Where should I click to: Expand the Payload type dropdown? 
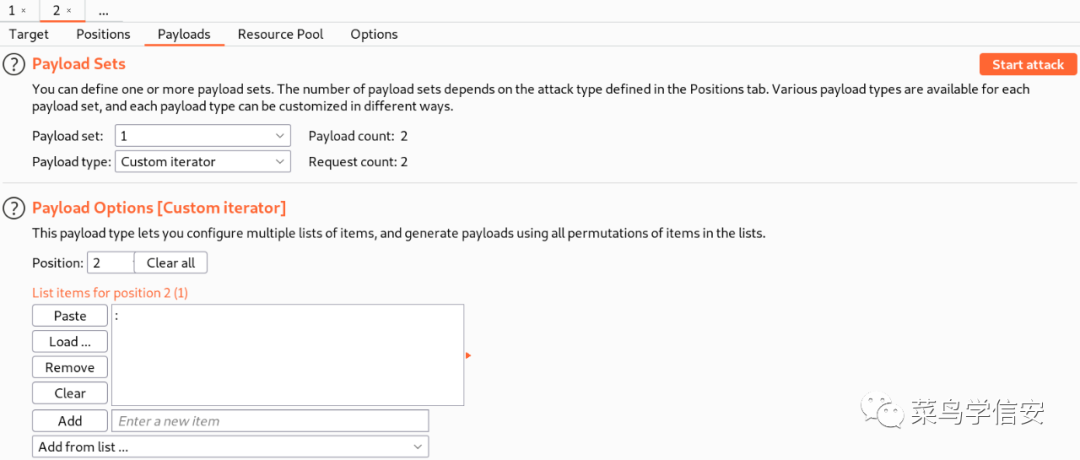pyautogui.click(x=203, y=161)
